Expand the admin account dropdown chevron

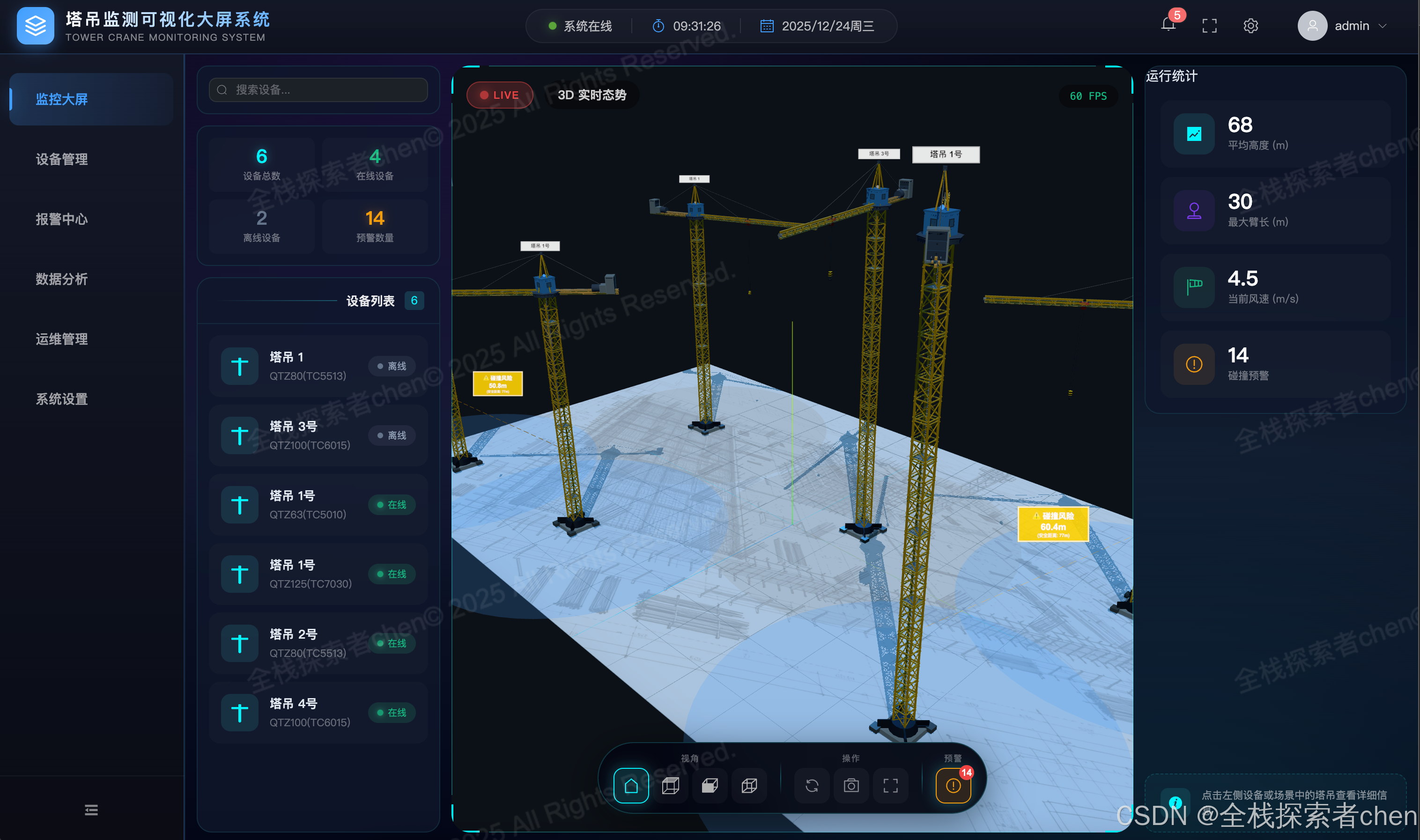pos(1383,26)
